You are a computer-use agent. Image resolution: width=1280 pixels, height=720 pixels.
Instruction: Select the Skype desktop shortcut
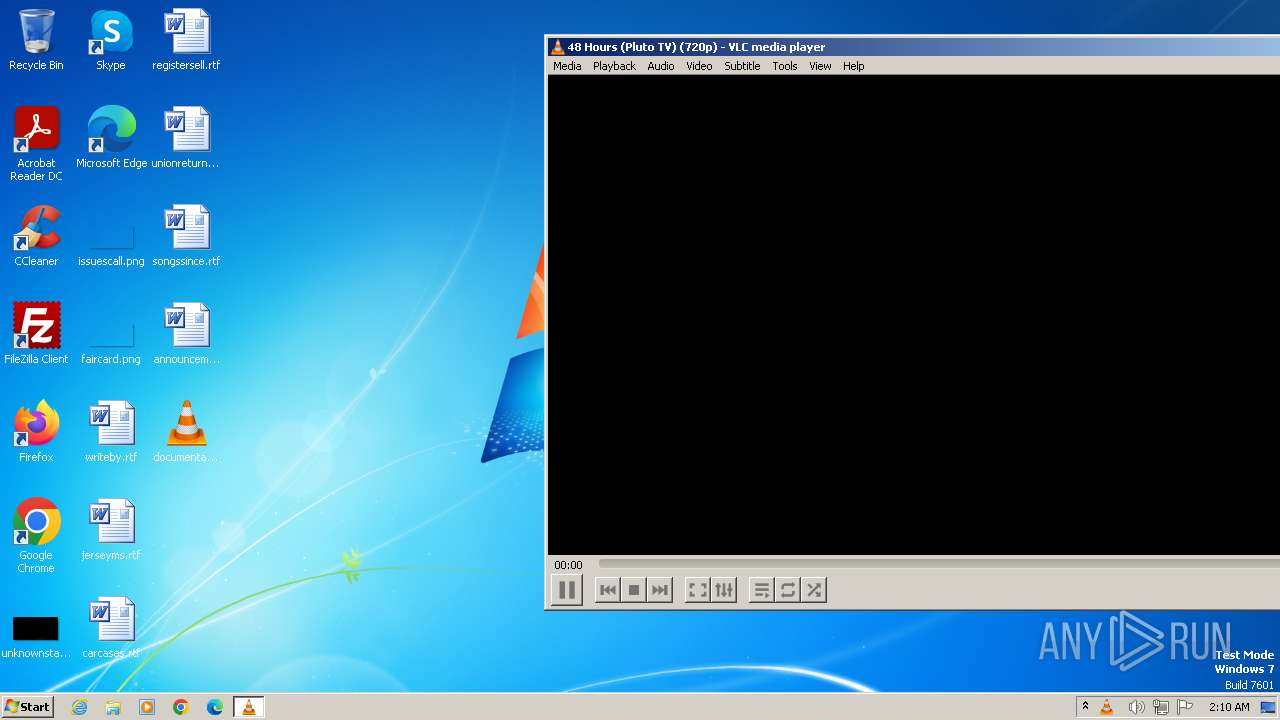point(111,40)
